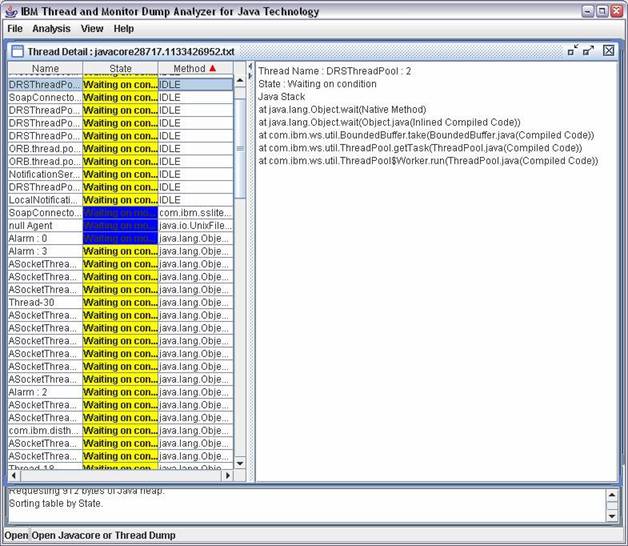Click the yellow state cell in Thread-30 row
The height and width of the screenshot is (546, 628).
click(120, 302)
